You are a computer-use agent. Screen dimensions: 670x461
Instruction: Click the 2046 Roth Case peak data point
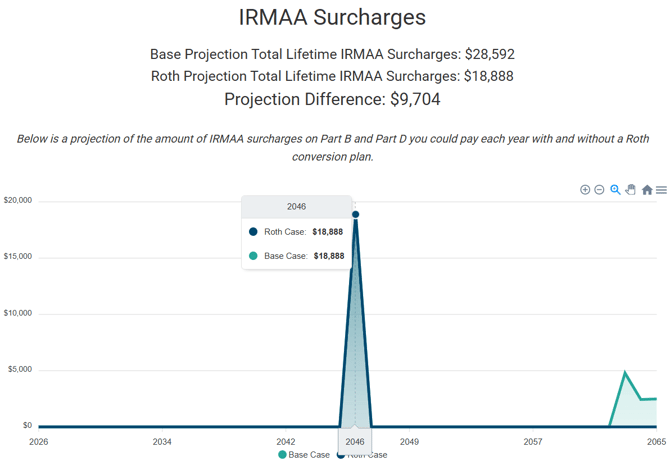356,214
